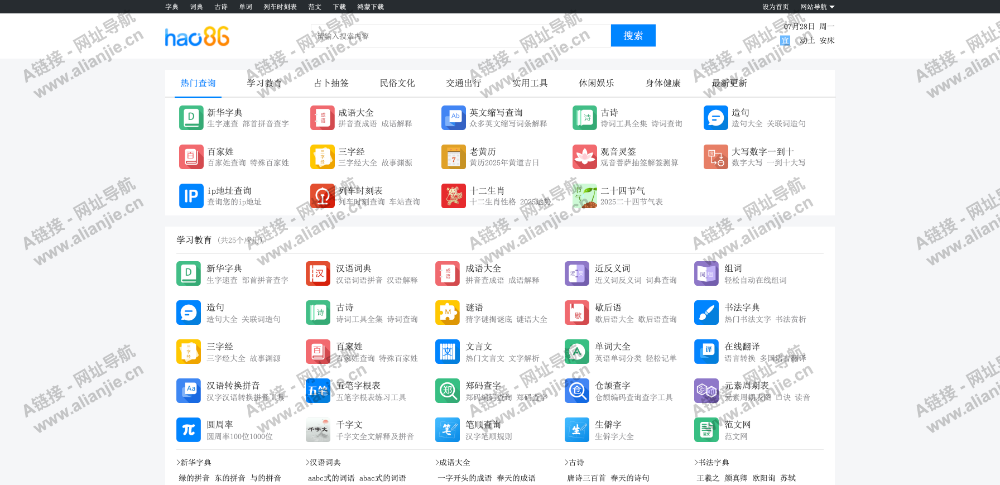Open the 大写数字一到十 icon
Viewport: 1000px width, 485px height.
[x=716, y=157]
